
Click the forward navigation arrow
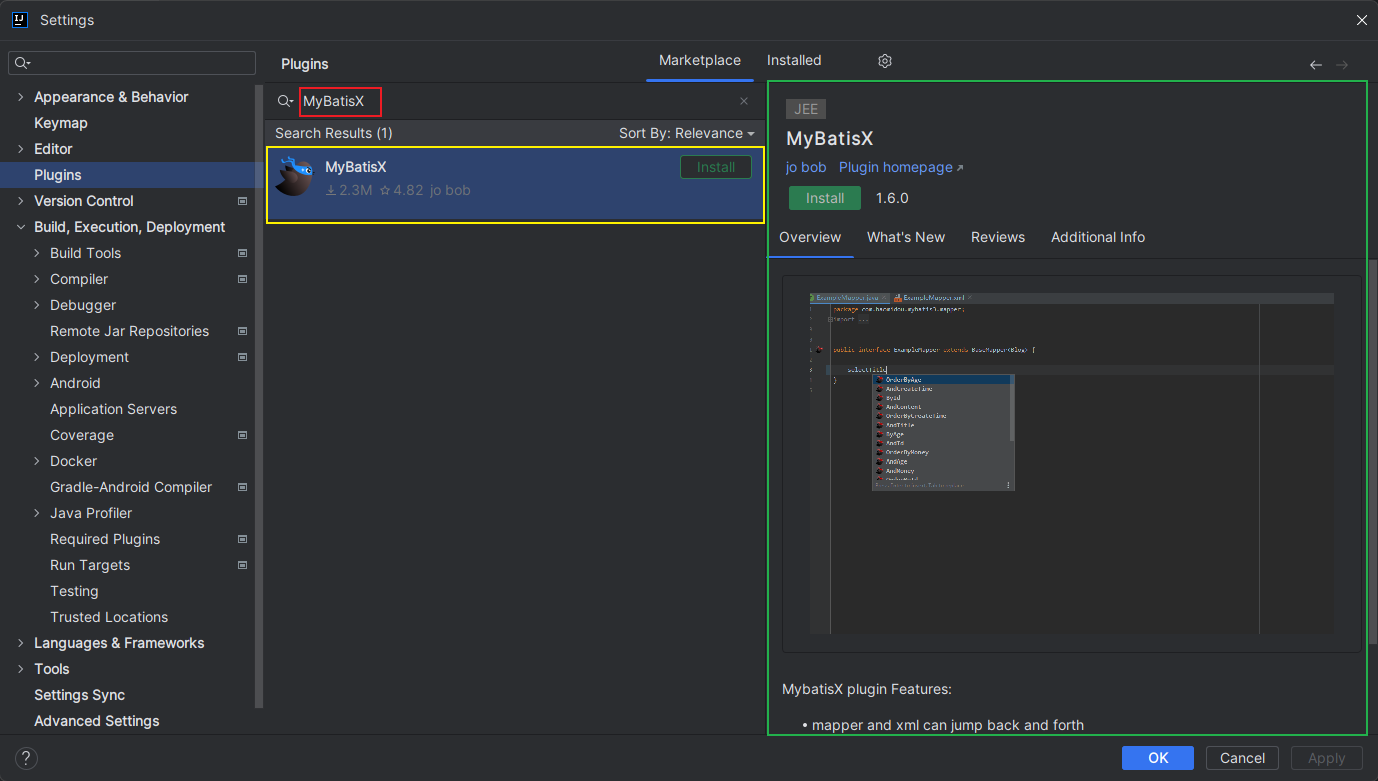[x=1342, y=65]
